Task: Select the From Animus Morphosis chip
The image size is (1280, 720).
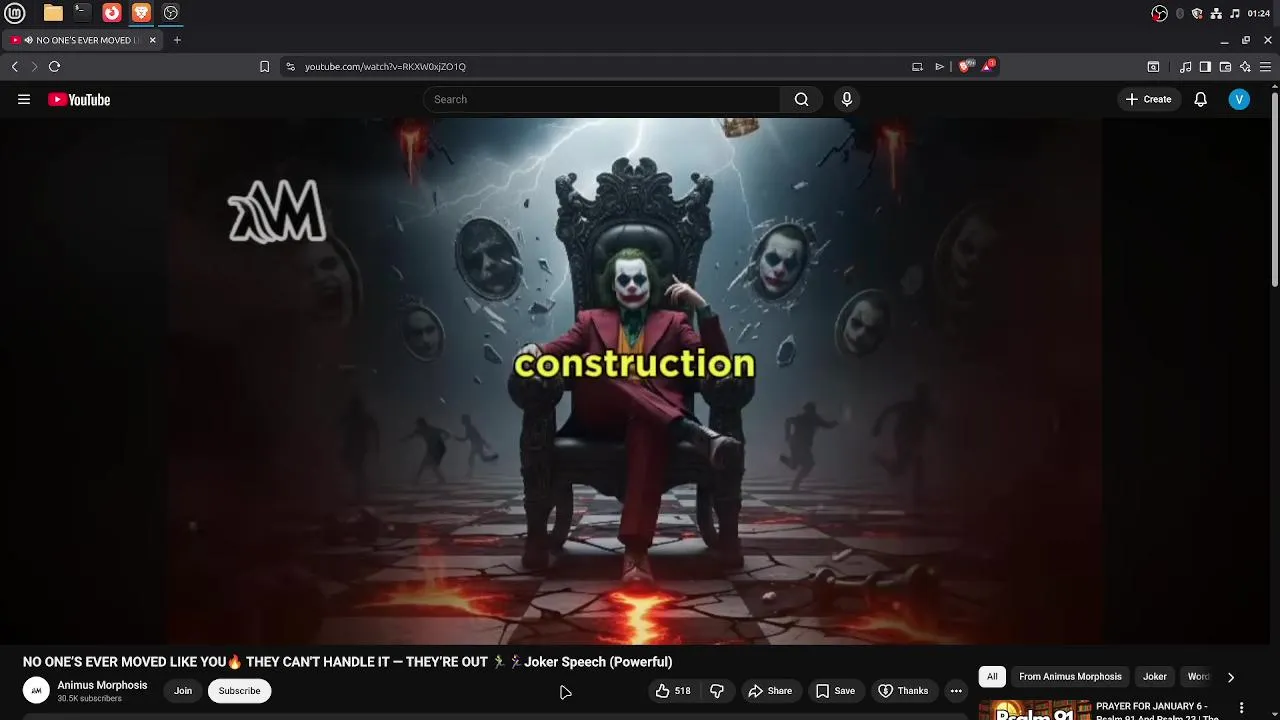Action: click(1070, 677)
